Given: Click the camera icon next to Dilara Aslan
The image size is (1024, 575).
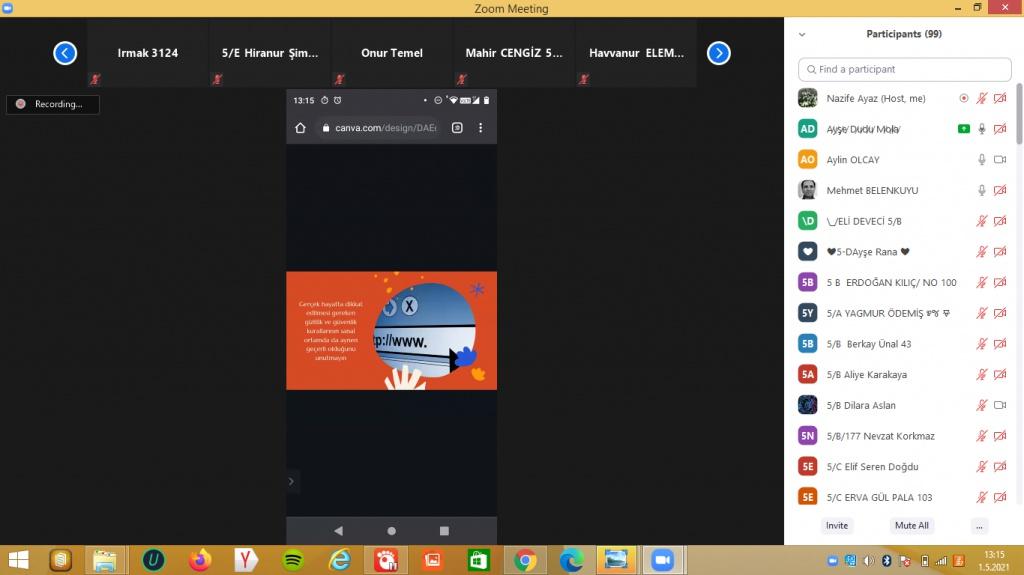Looking at the screenshot, I should 1000,405.
